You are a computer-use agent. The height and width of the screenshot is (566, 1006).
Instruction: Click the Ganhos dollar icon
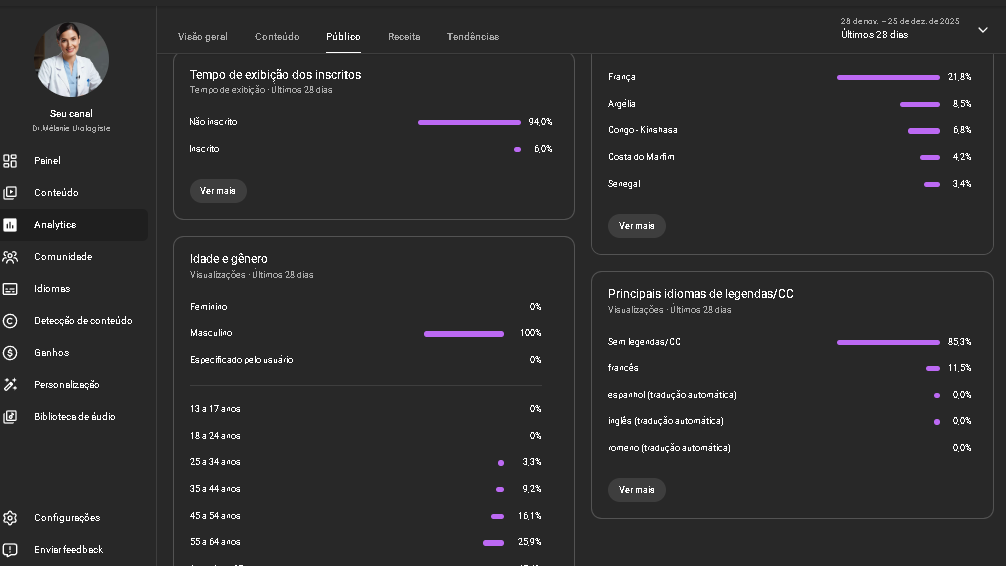pos(10,353)
